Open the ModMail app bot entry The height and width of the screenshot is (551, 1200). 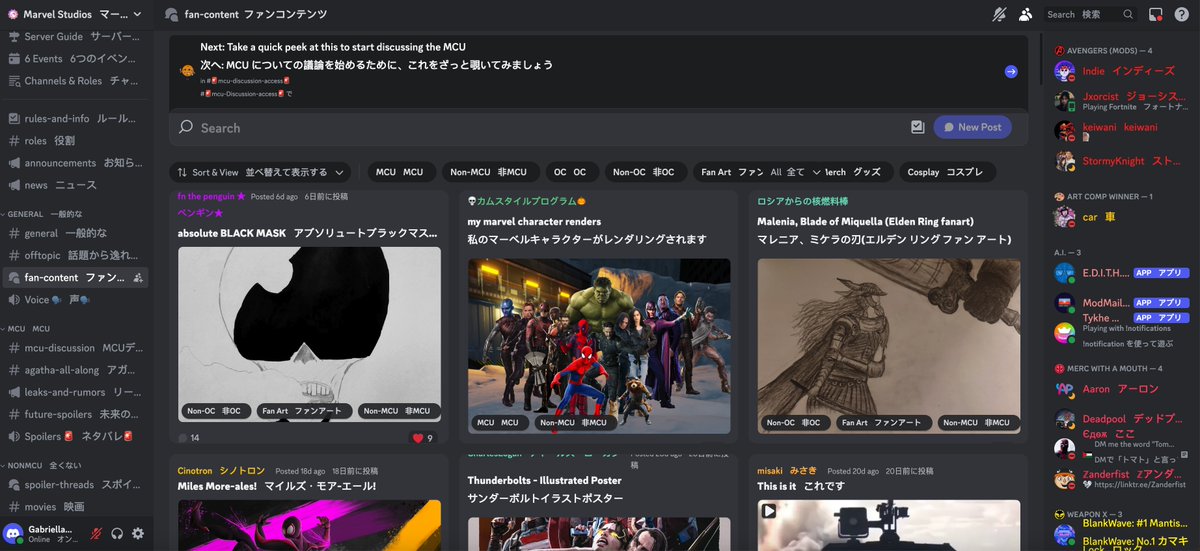1119,302
